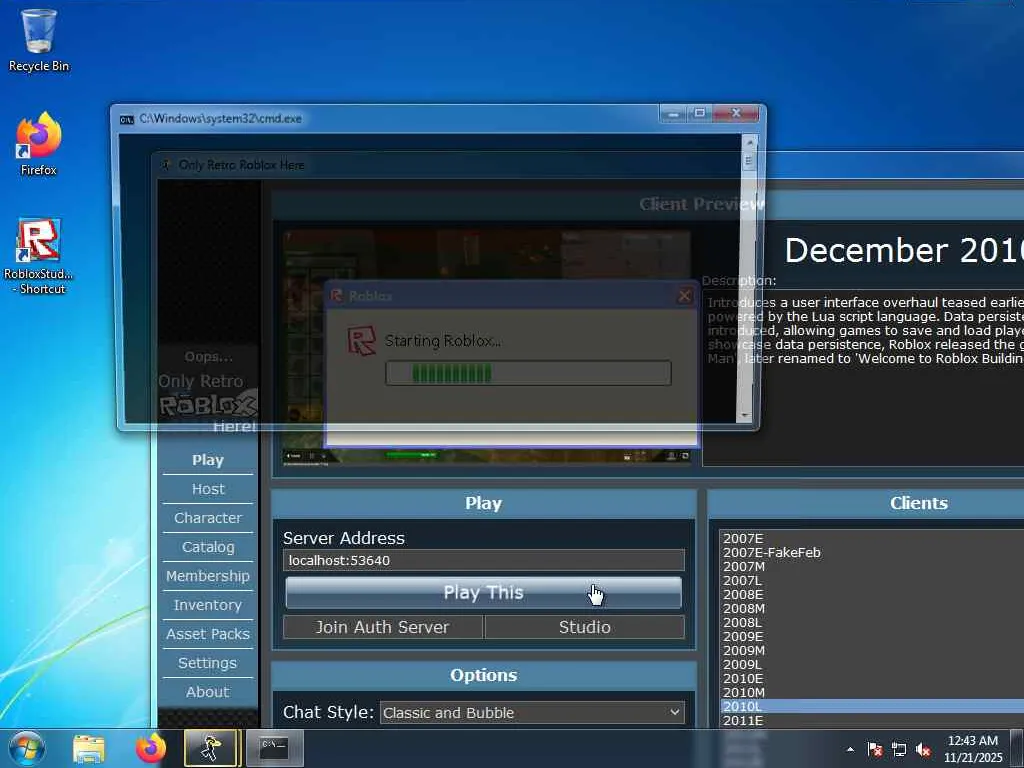The height and width of the screenshot is (768, 1024).
Task: Click the Studio button
Action: tap(584, 627)
